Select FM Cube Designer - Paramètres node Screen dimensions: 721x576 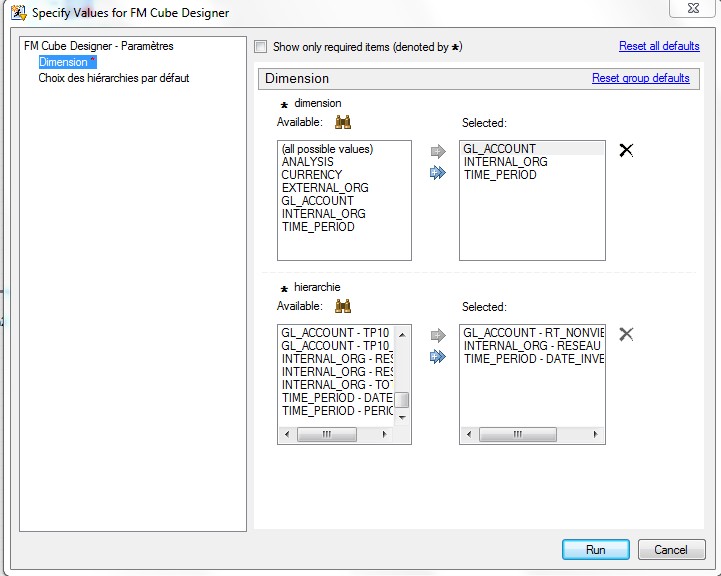pyautogui.click(x=98, y=46)
